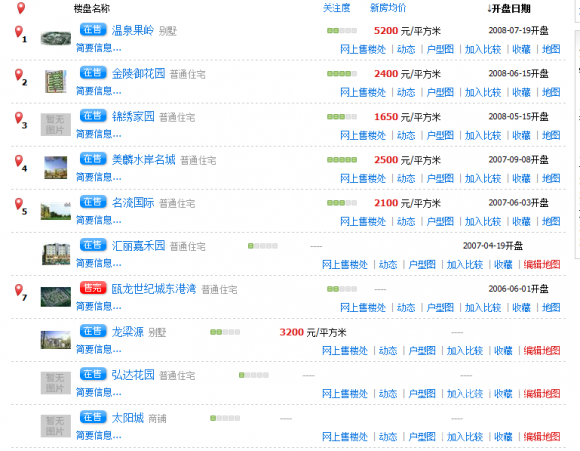The height and width of the screenshot is (451, 580).
Task: Expand 简要信息 for 锦绣家园
Action: point(99,134)
